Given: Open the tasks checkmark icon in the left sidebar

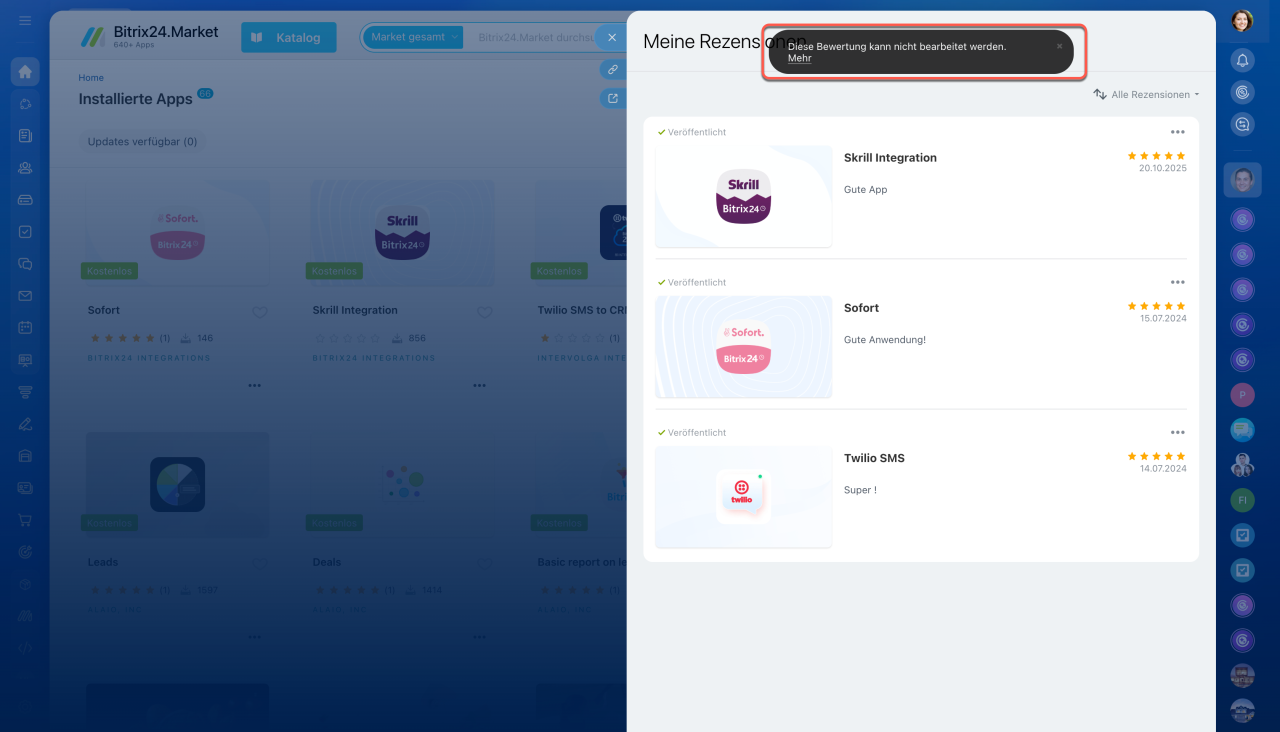Looking at the screenshot, I should coord(25,232).
